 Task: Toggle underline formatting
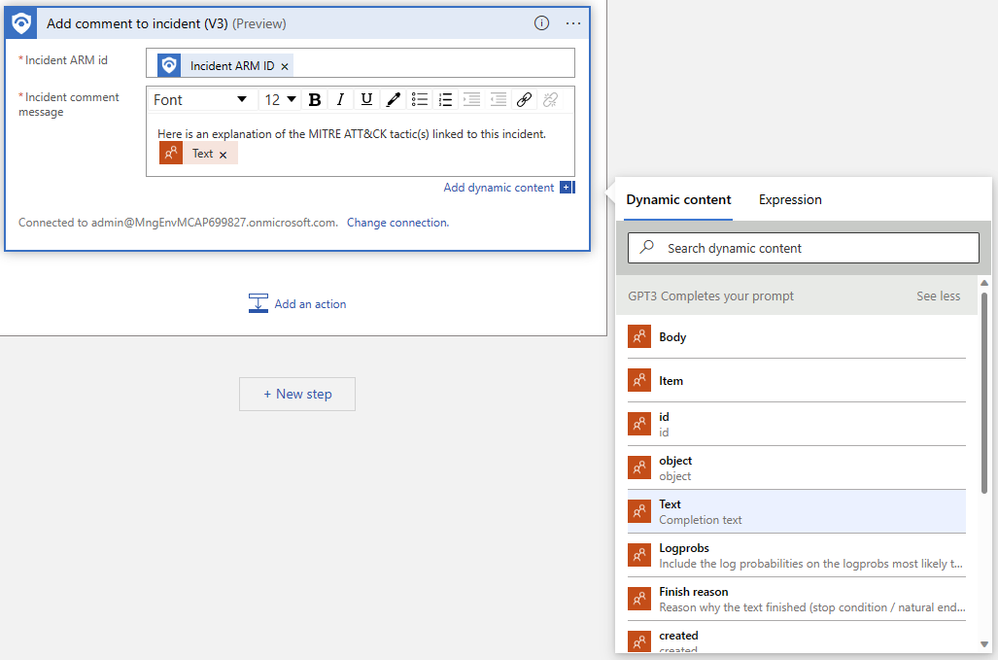click(x=367, y=100)
